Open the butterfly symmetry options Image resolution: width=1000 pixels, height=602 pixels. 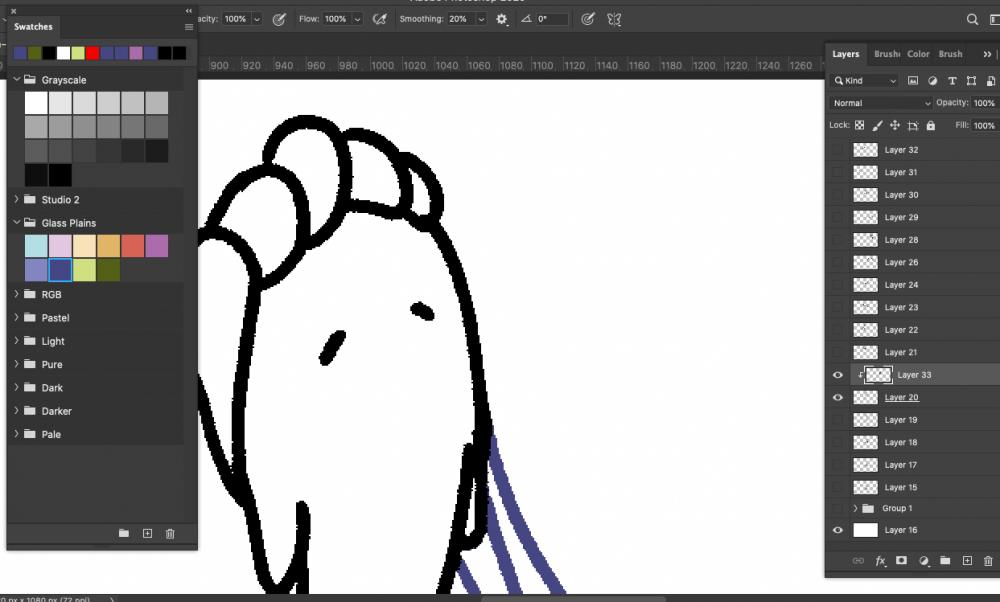(x=614, y=19)
